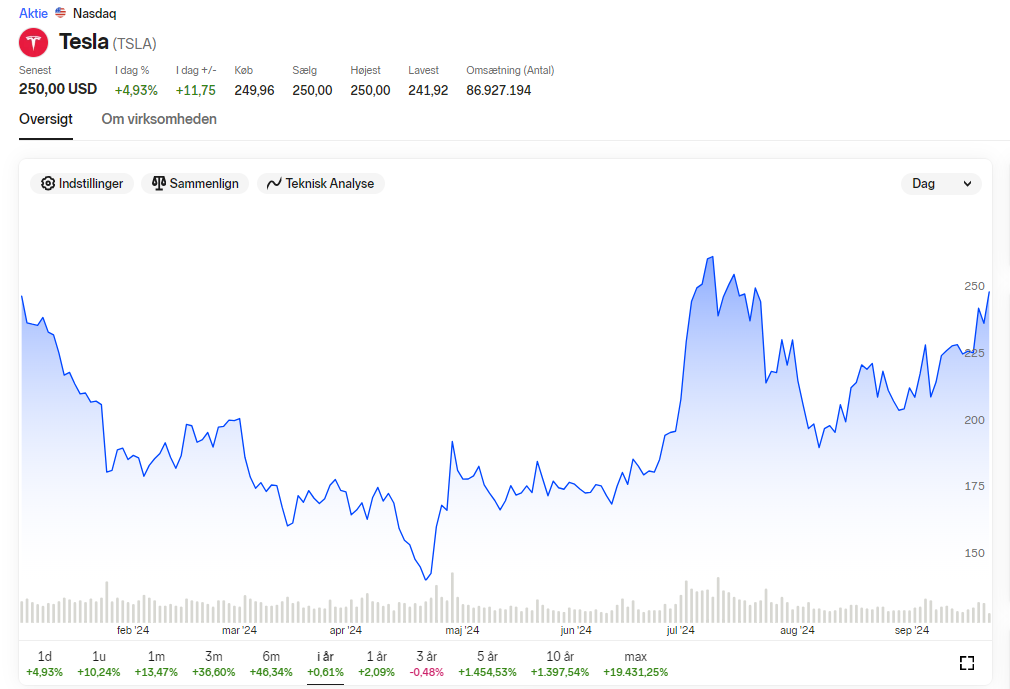The height and width of the screenshot is (689, 1010).
Task: Select the i år time range
Action: (325, 664)
